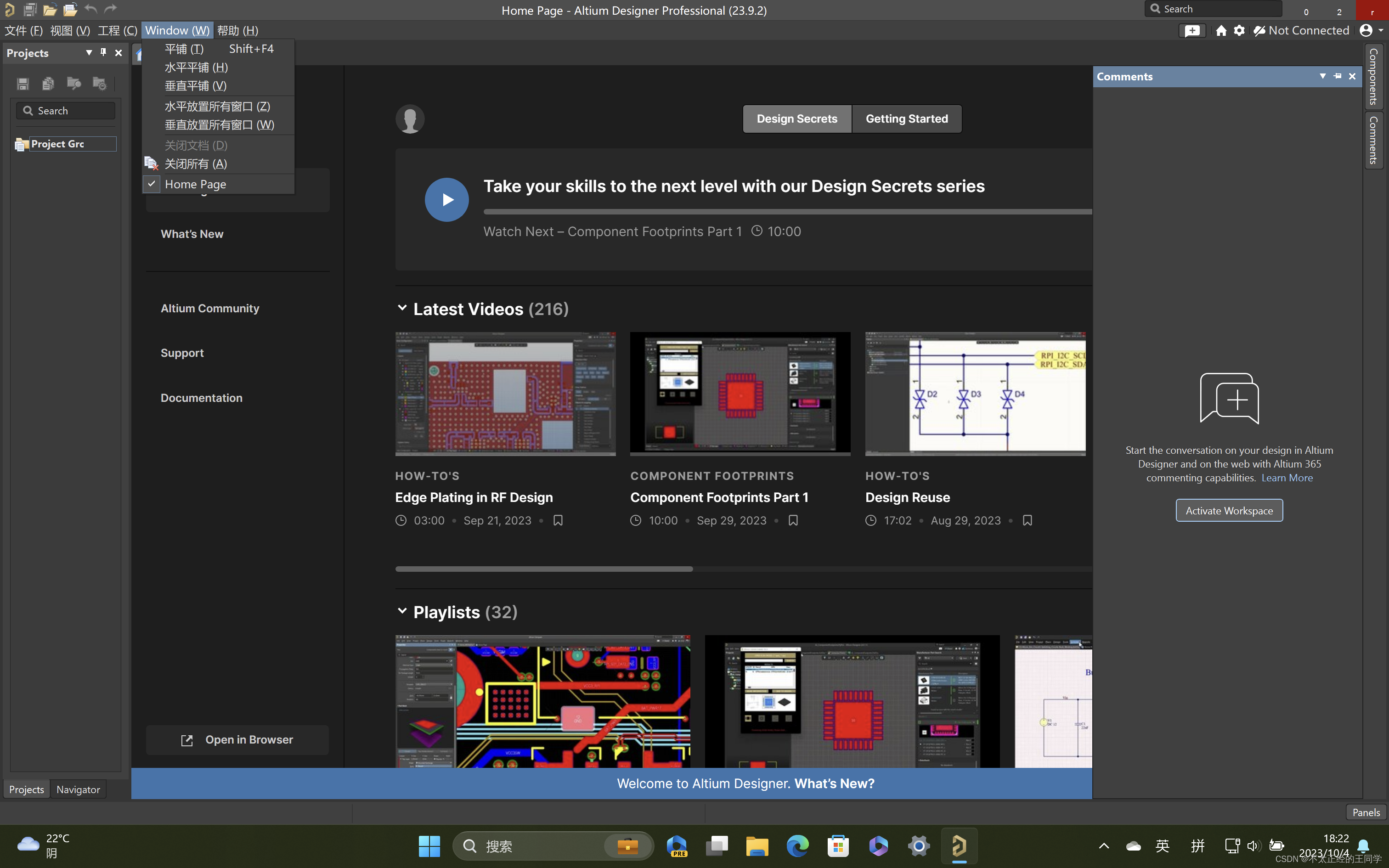This screenshot has width=1389, height=868.
Task: Click the Undo arrow icon
Action: pos(90,9)
